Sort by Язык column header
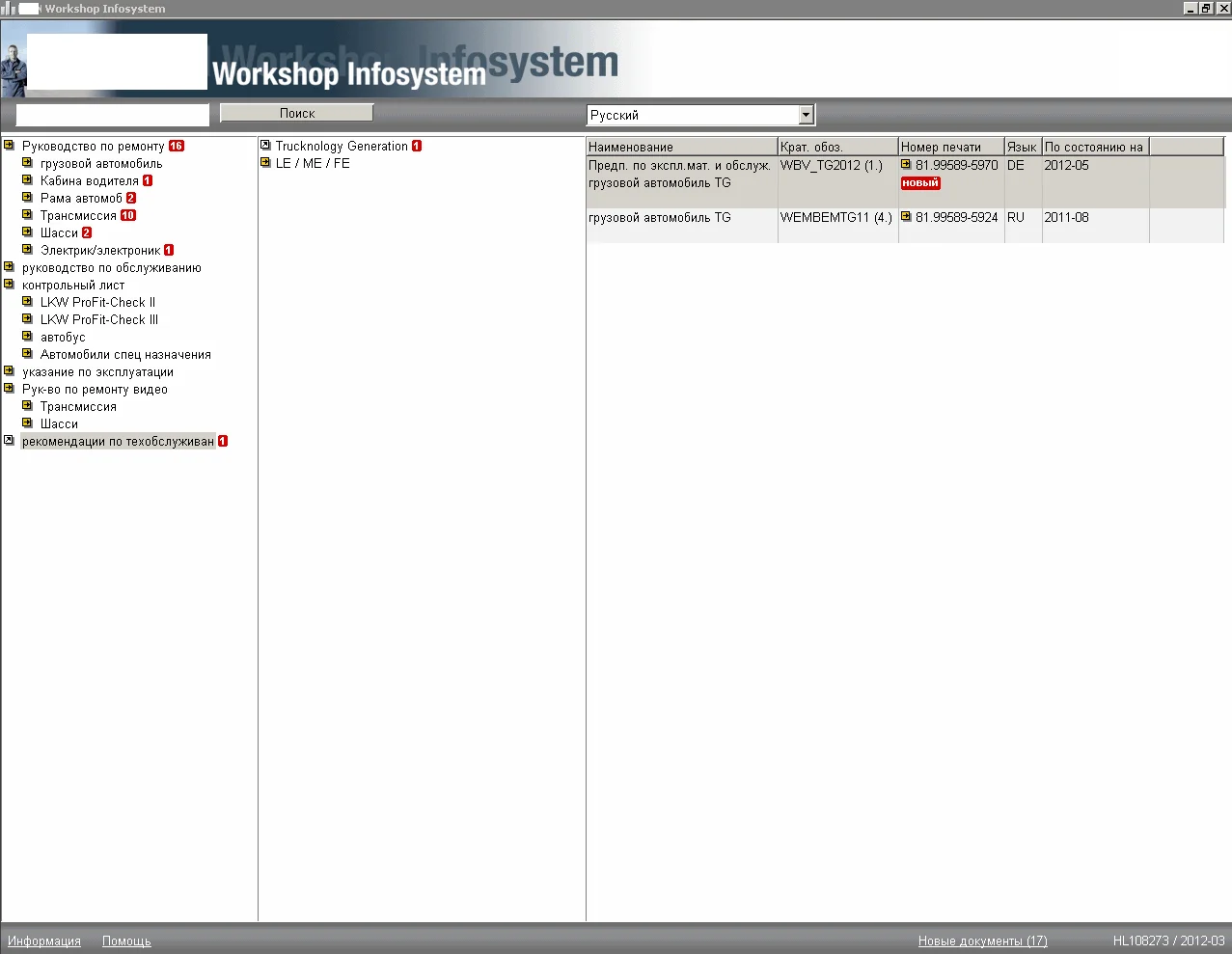Screen dimensions: 1232x954 (1024, 147)
